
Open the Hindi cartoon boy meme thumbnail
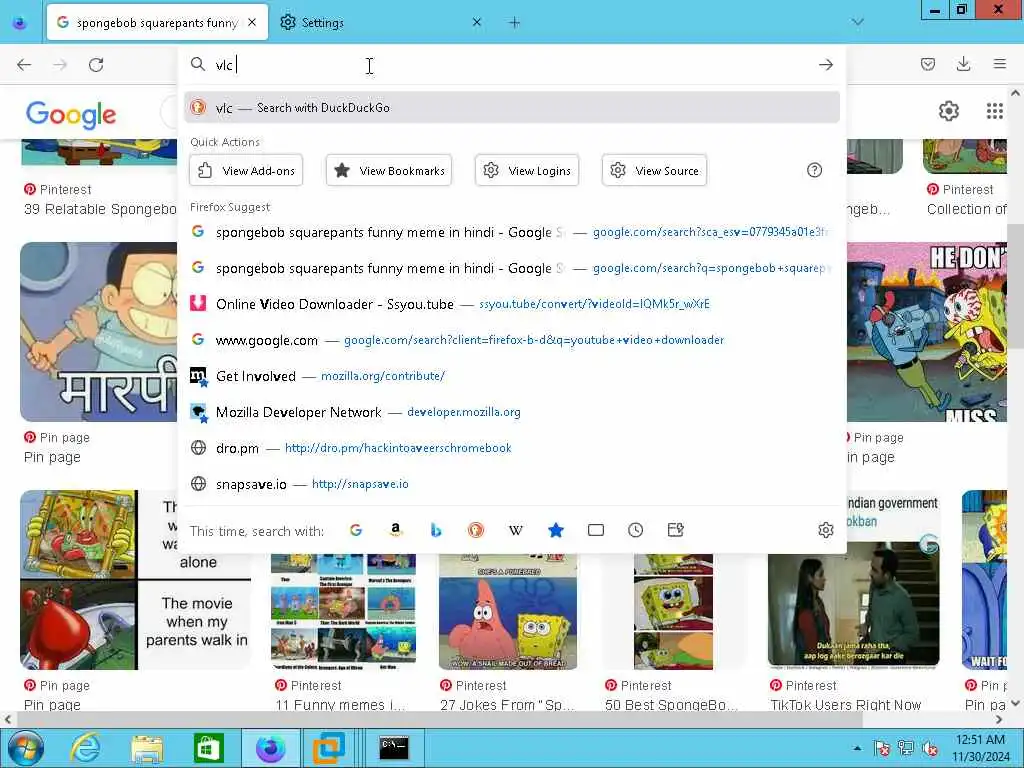99,332
